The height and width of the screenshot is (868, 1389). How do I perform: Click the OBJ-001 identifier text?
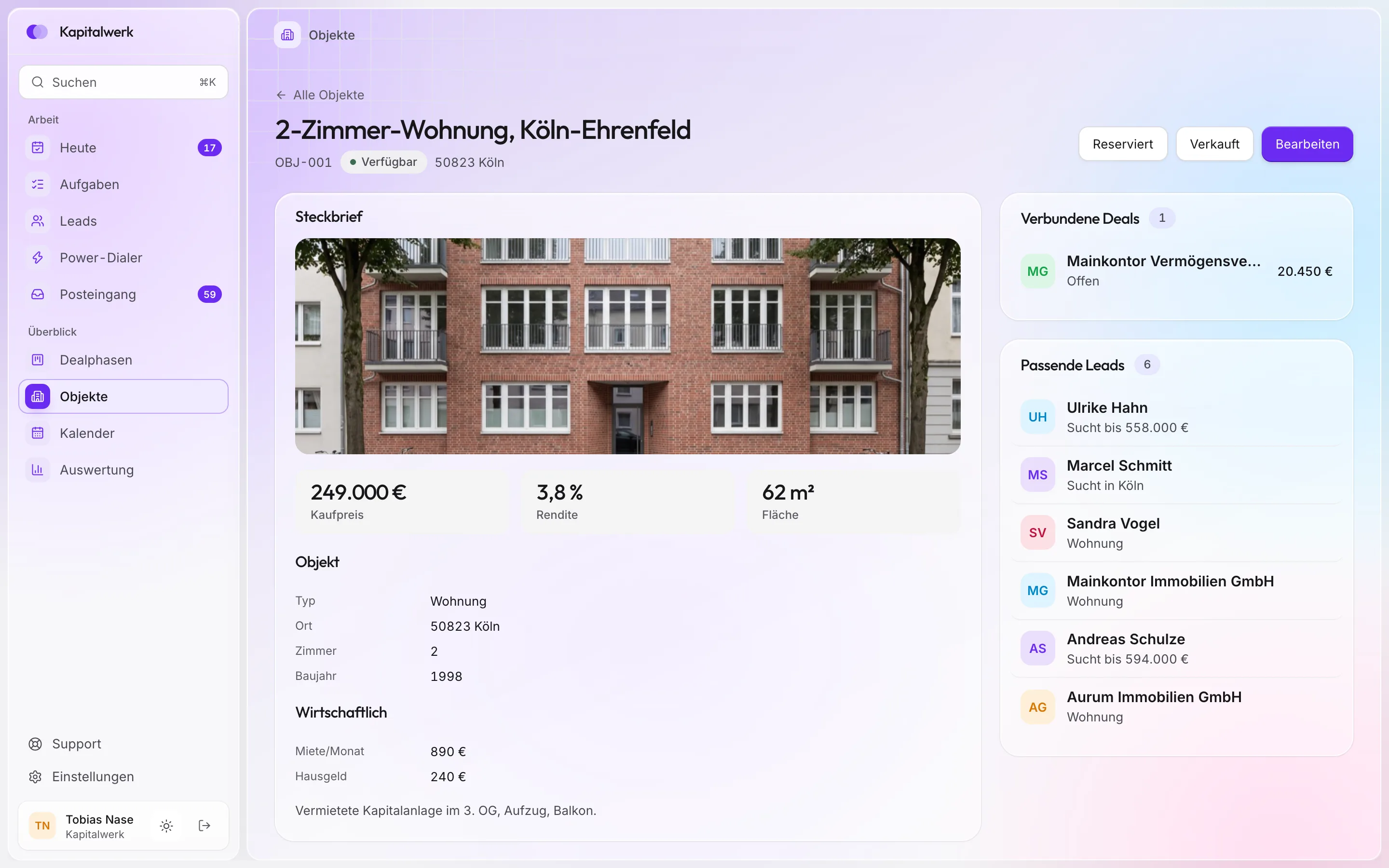coord(303,163)
